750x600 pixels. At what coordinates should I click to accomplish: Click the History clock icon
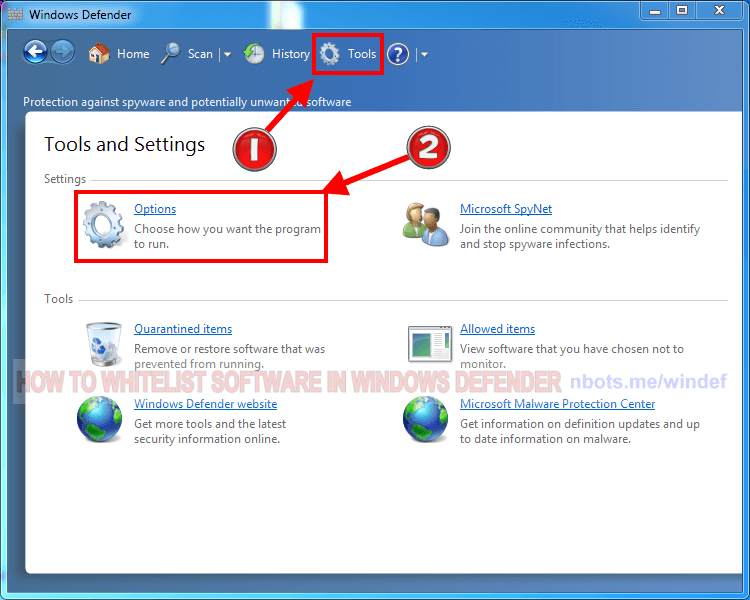254,54
